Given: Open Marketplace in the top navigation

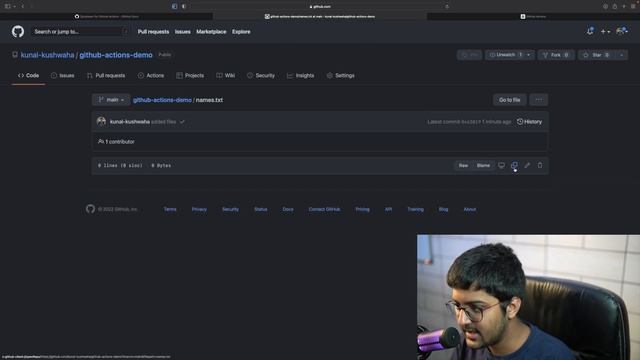Looking at the screenshot, I should 211,31.
